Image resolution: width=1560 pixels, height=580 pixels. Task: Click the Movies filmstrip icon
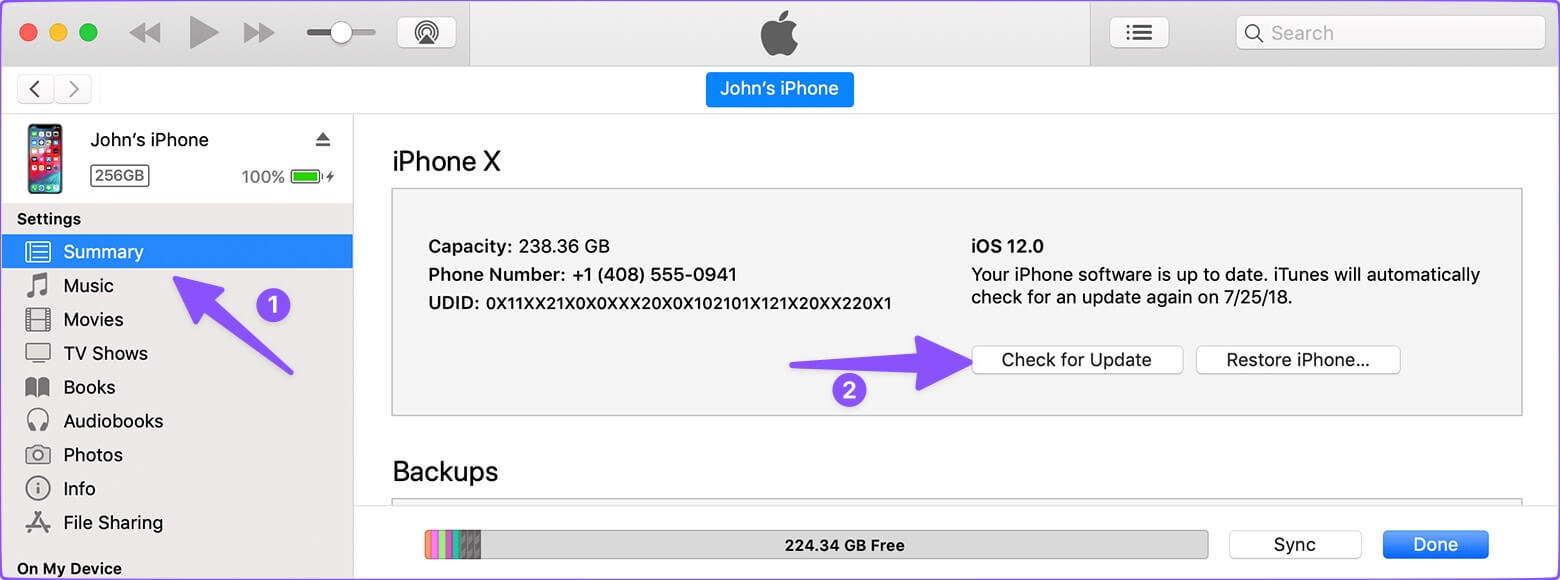38,320
